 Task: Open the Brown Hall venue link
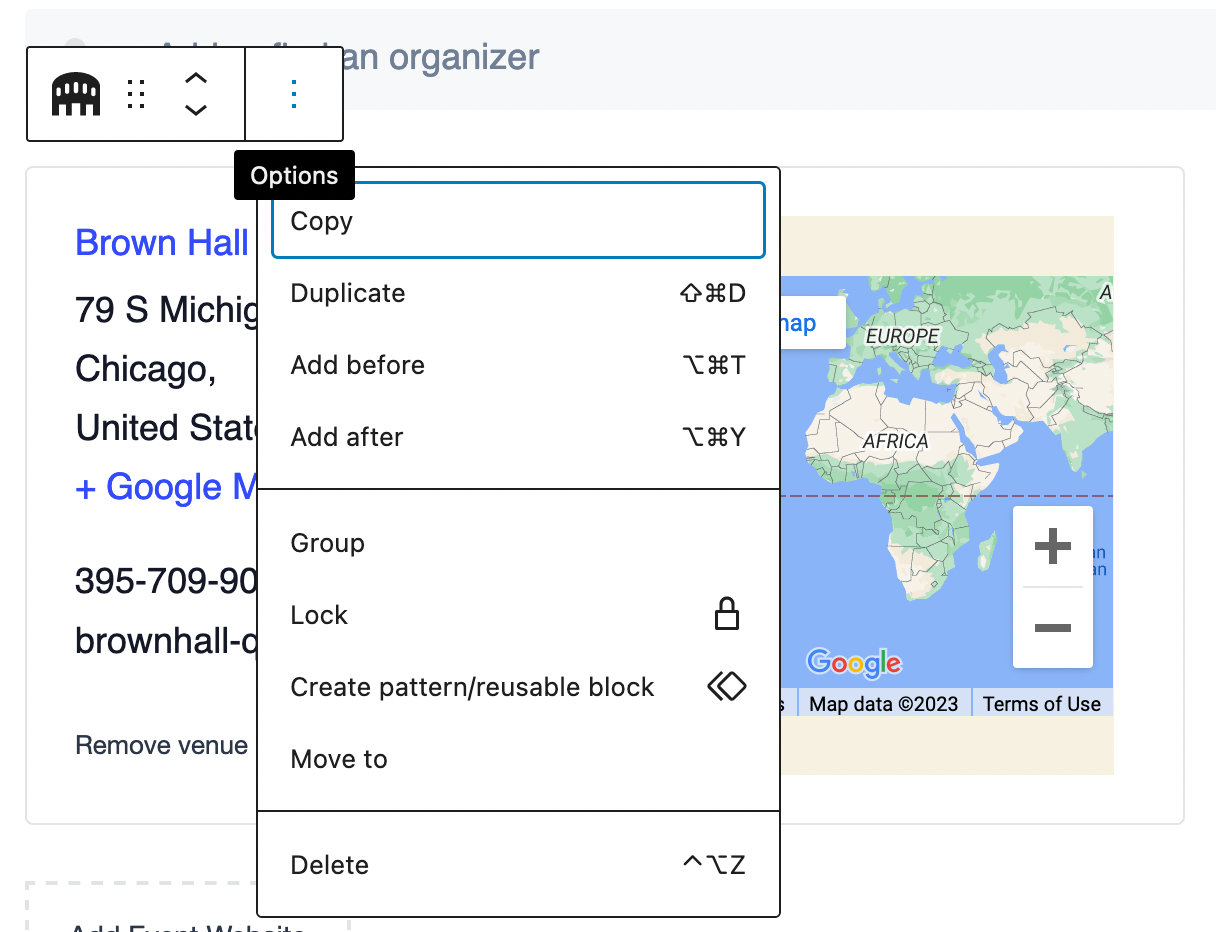pos(162,243)
